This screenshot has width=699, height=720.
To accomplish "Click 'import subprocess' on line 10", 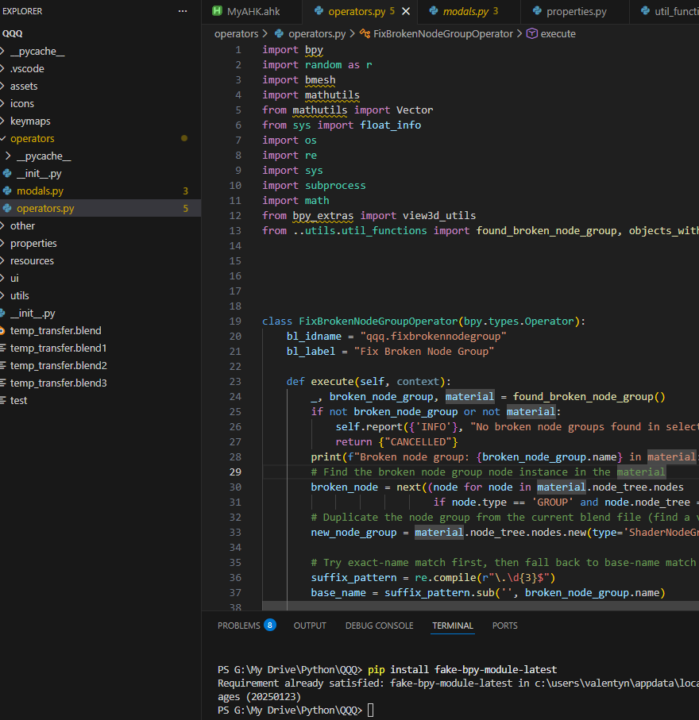I will coord(314,186).
